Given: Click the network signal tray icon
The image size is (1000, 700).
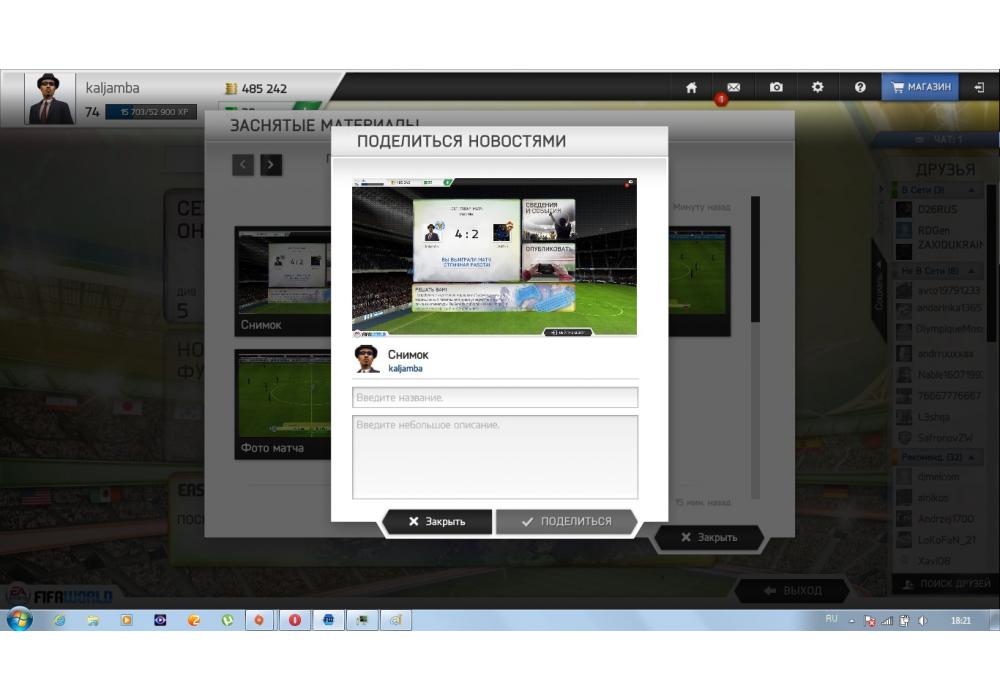Looking at the screenshot, I should (886, 620).
